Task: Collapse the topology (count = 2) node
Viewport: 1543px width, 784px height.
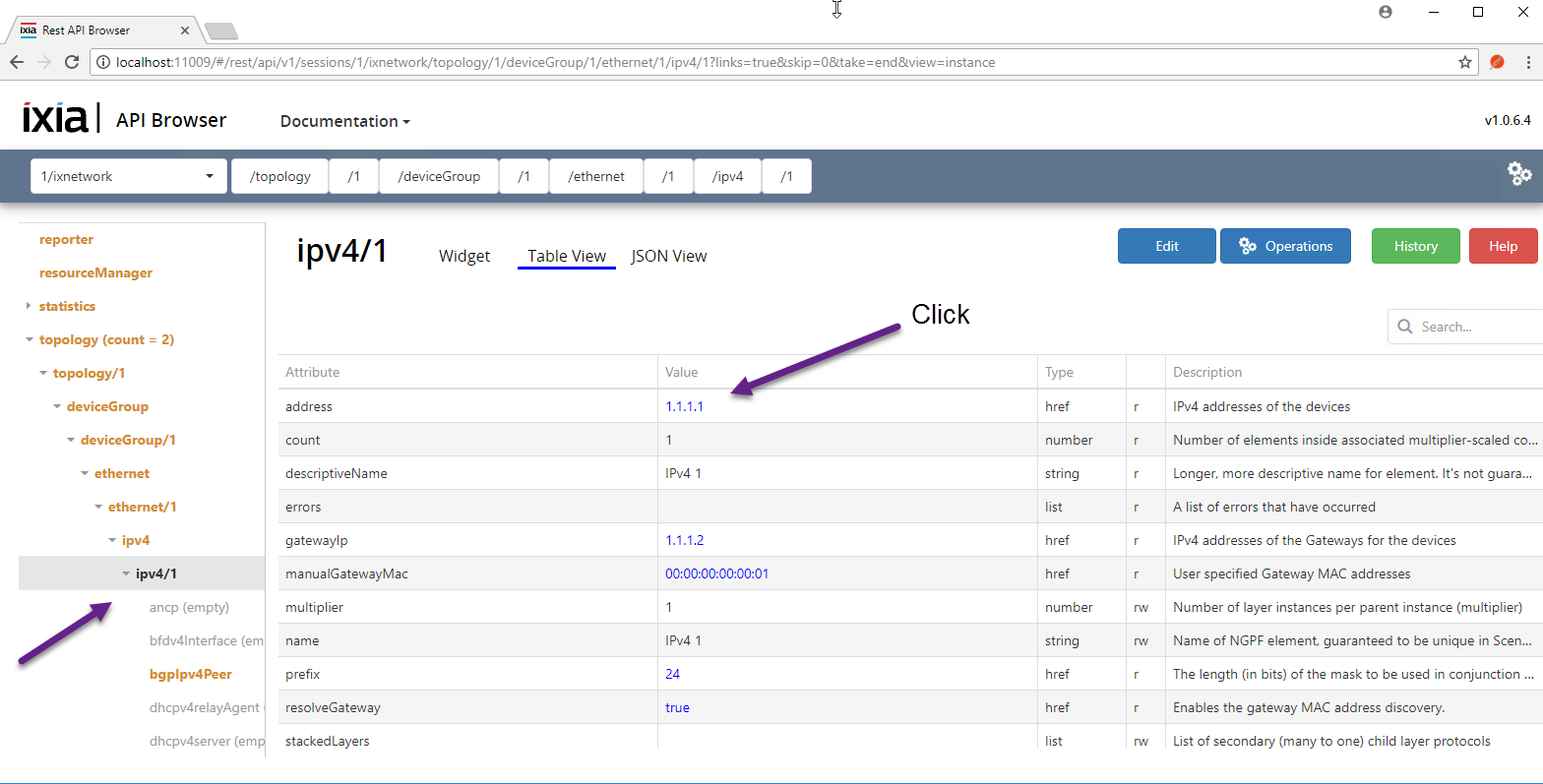Action: [29, 339]
